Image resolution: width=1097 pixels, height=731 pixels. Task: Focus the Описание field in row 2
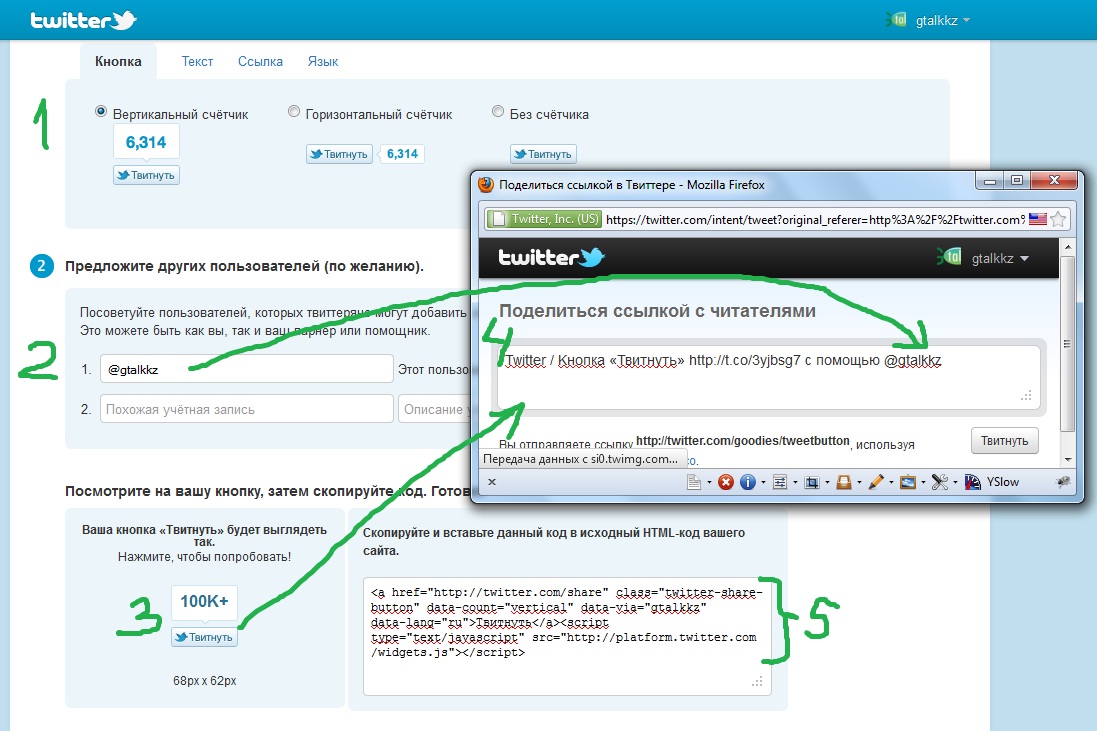[434, 409]
